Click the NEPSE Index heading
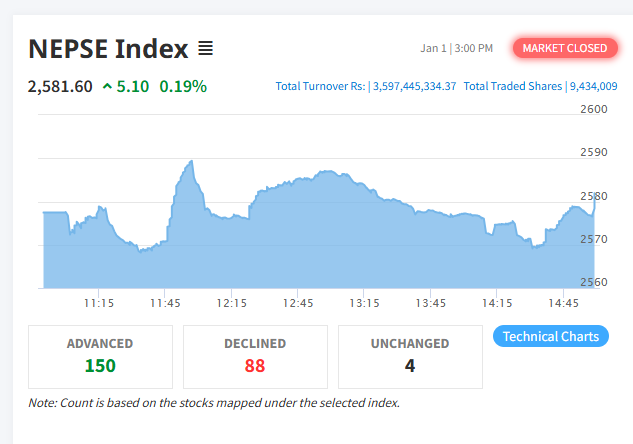 click(108, 48)
